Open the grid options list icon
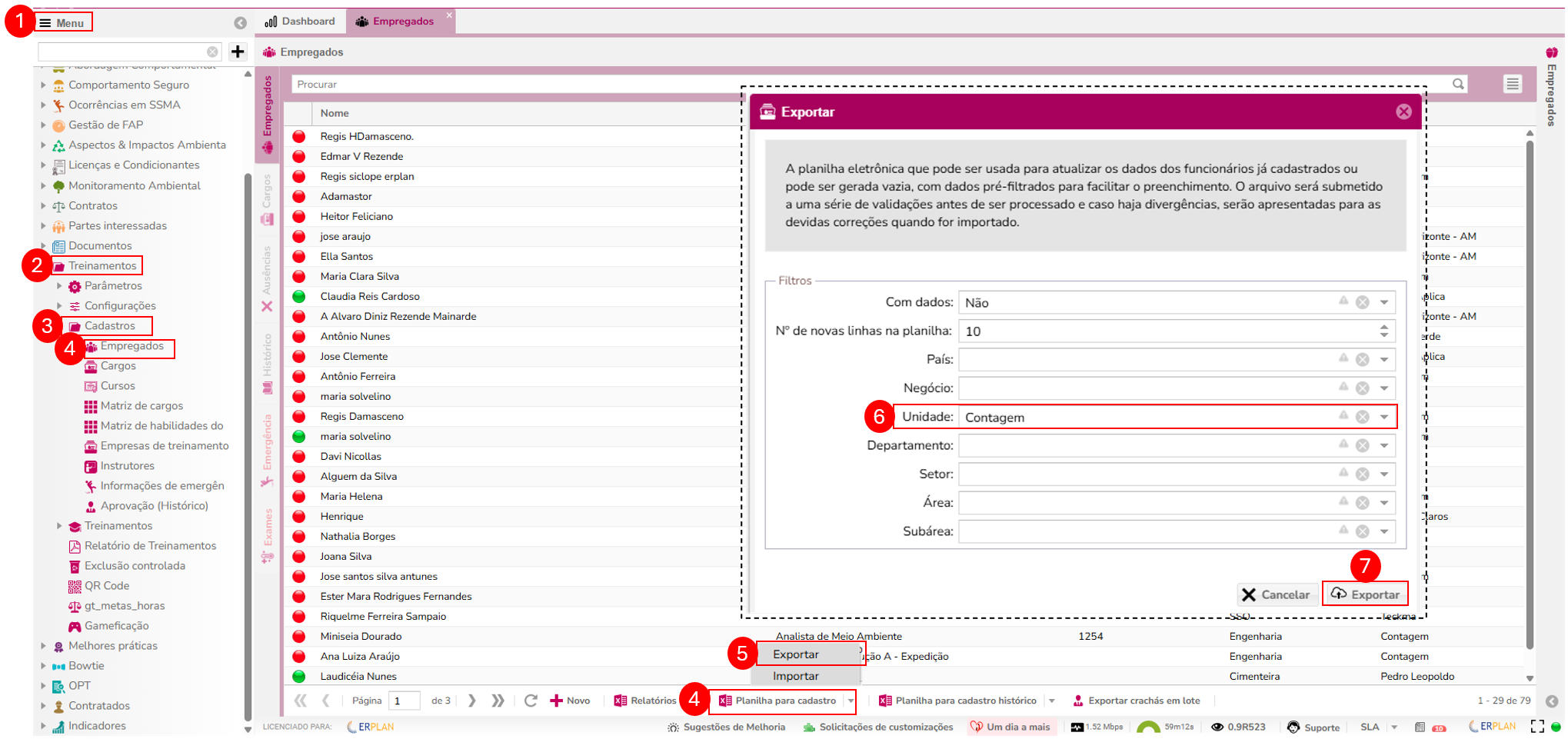The image size is (1568, 739). (1513, 84)
